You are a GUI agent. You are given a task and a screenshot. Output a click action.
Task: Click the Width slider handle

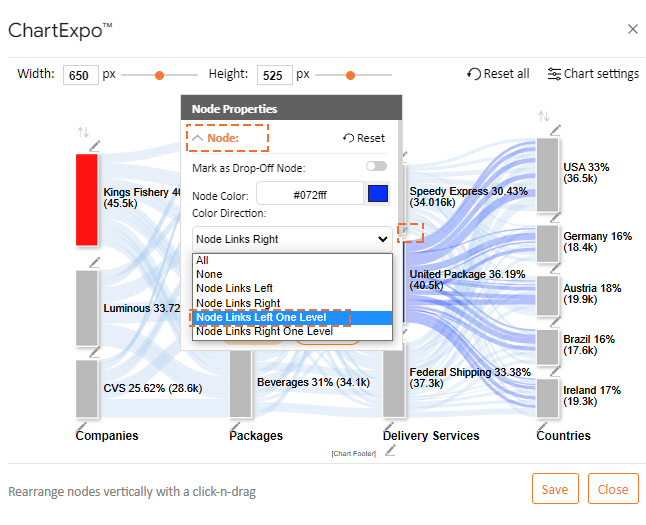[159, 75]
